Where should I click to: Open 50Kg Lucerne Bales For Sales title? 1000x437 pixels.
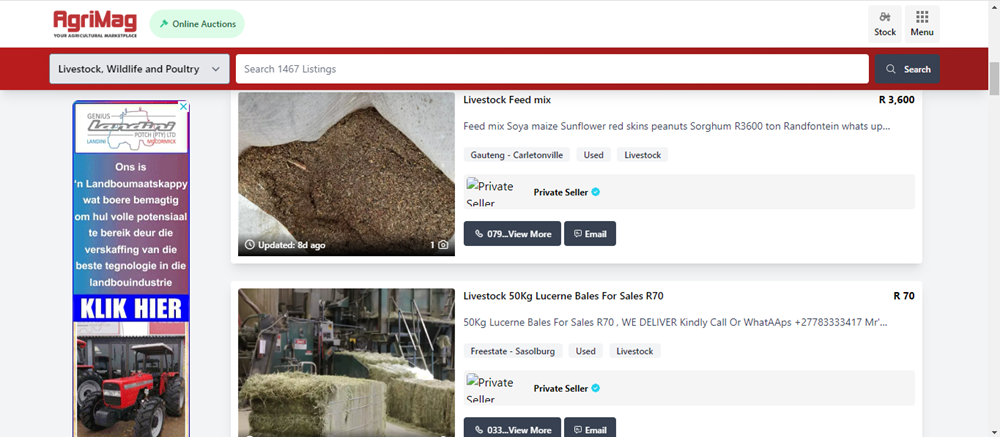tap(564, 296)
